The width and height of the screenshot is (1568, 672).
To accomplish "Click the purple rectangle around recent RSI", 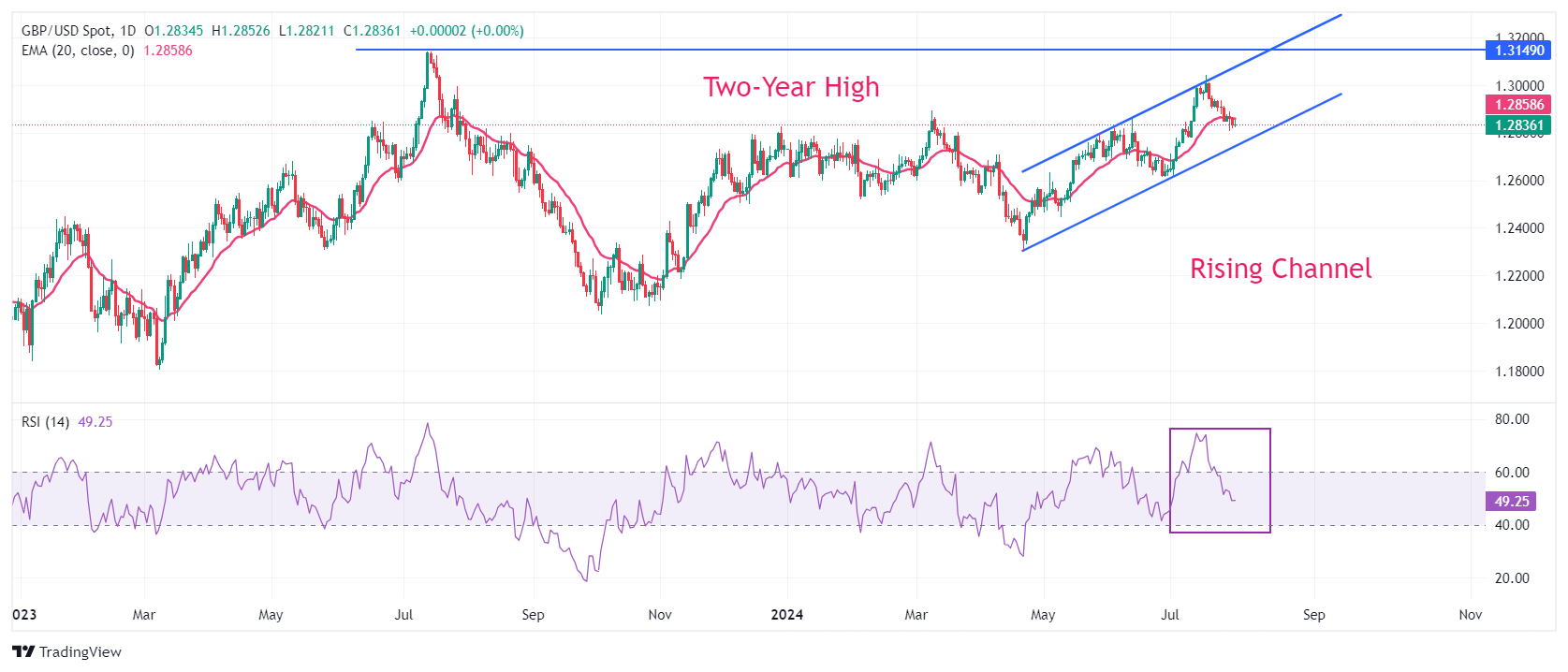I will point(1220,480).
